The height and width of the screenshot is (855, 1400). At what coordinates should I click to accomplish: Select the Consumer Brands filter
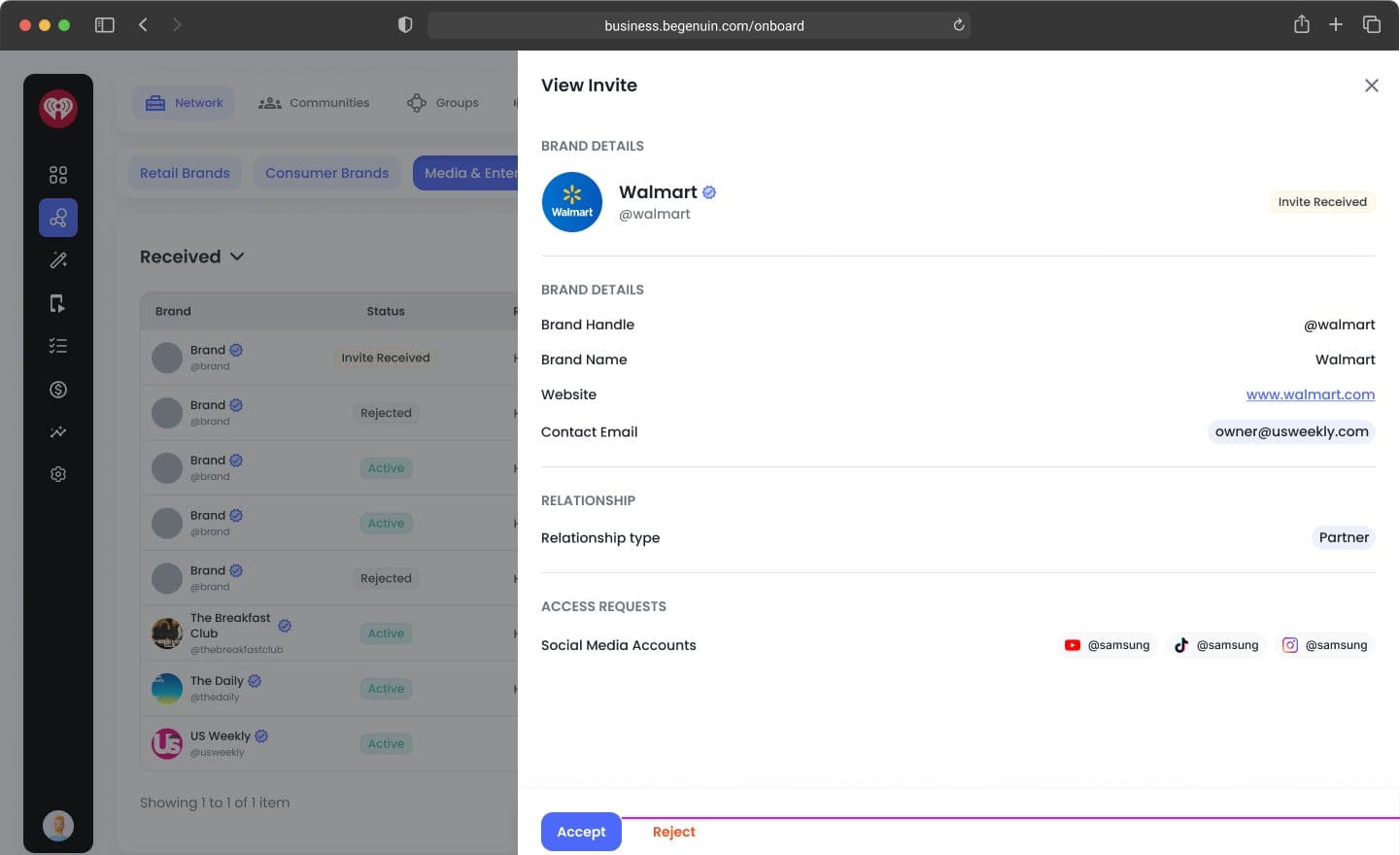click(327, 173)
